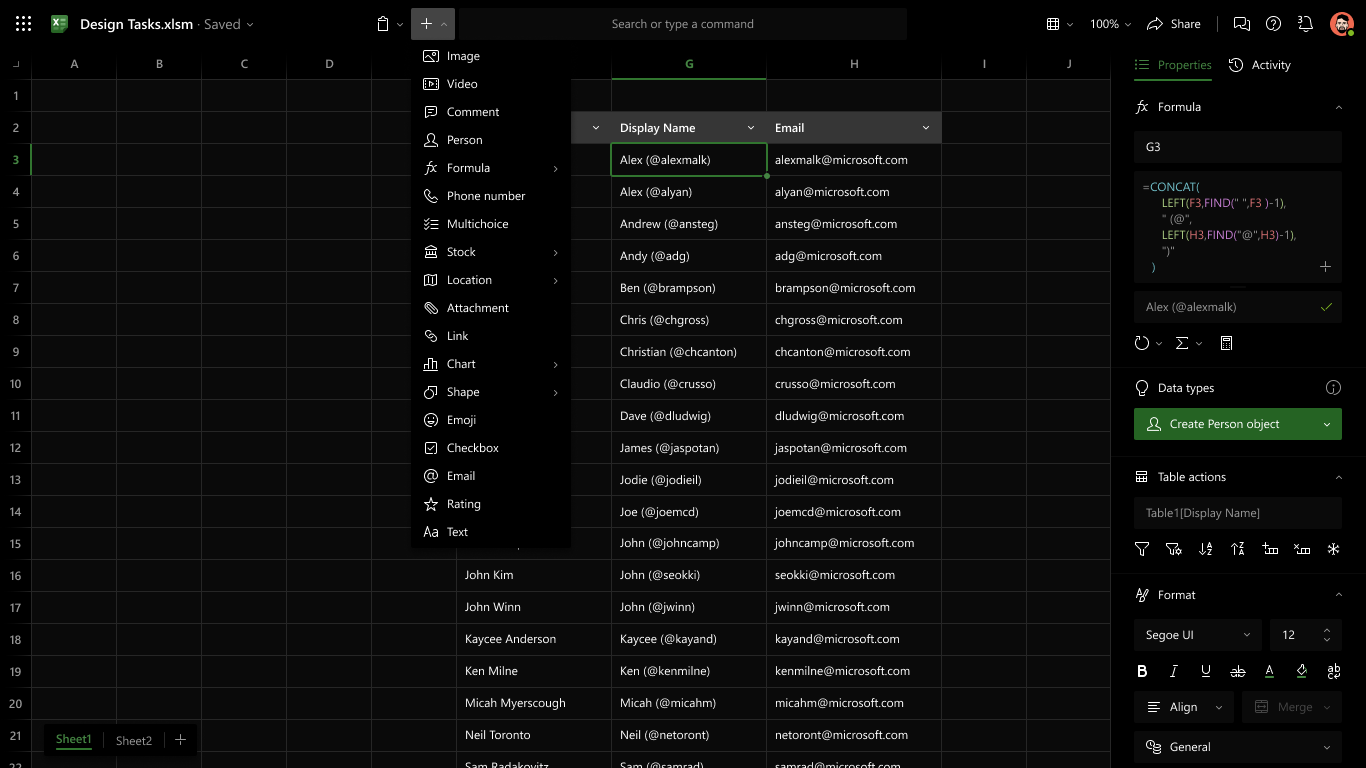
Task: Choose Email in the insert menu
Action: click(x=491, y=476)
